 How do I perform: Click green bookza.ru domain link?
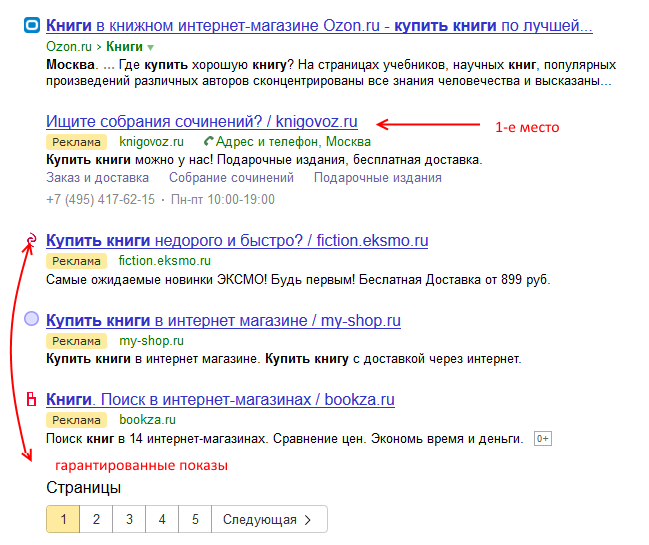click(x=147, y=420)
